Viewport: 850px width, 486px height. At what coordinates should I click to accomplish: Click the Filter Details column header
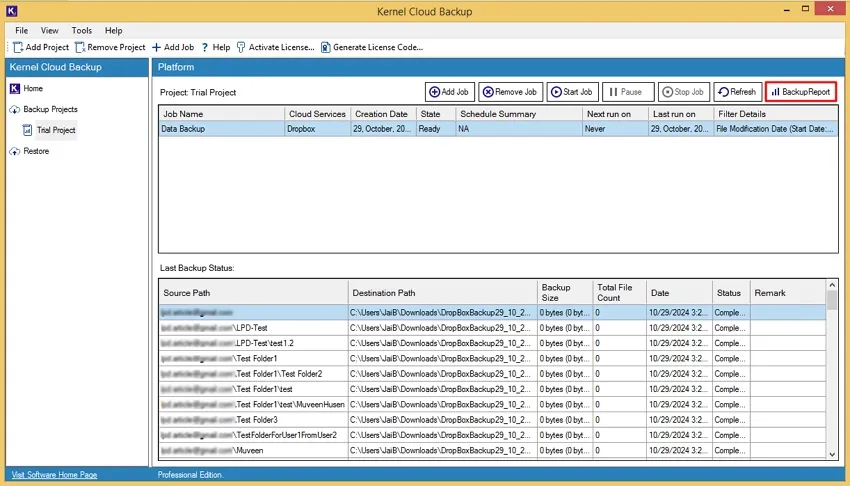tap(776, 114)
